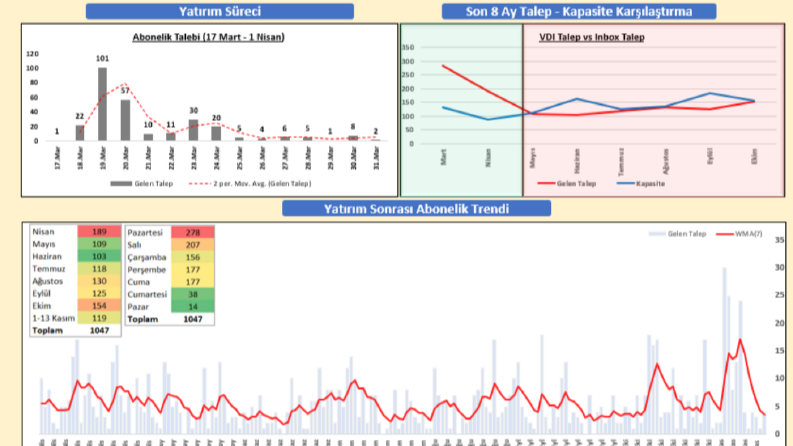Select the Mayıs value 109 cell

coord(99,244)
